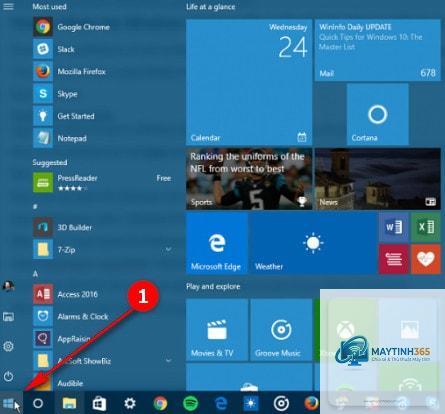Open File Explorer on the taskbar
The height and width of the screenshot is (414, 445).
69,403
